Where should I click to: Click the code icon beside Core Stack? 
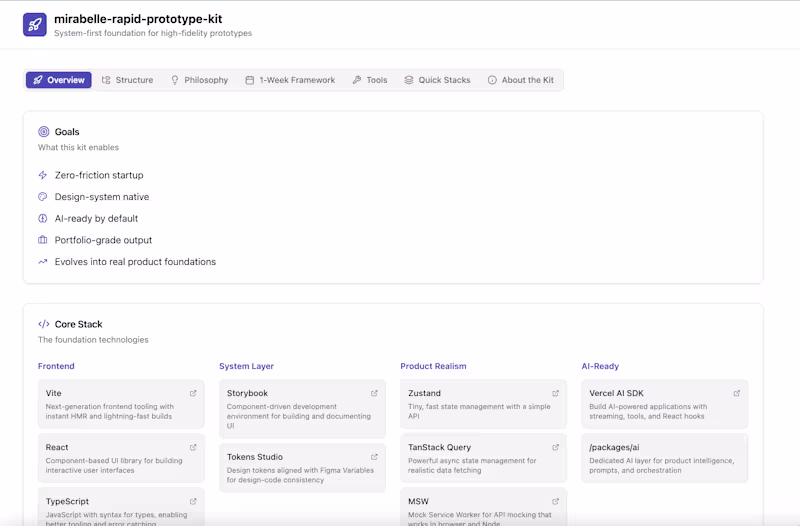(44, 324)
